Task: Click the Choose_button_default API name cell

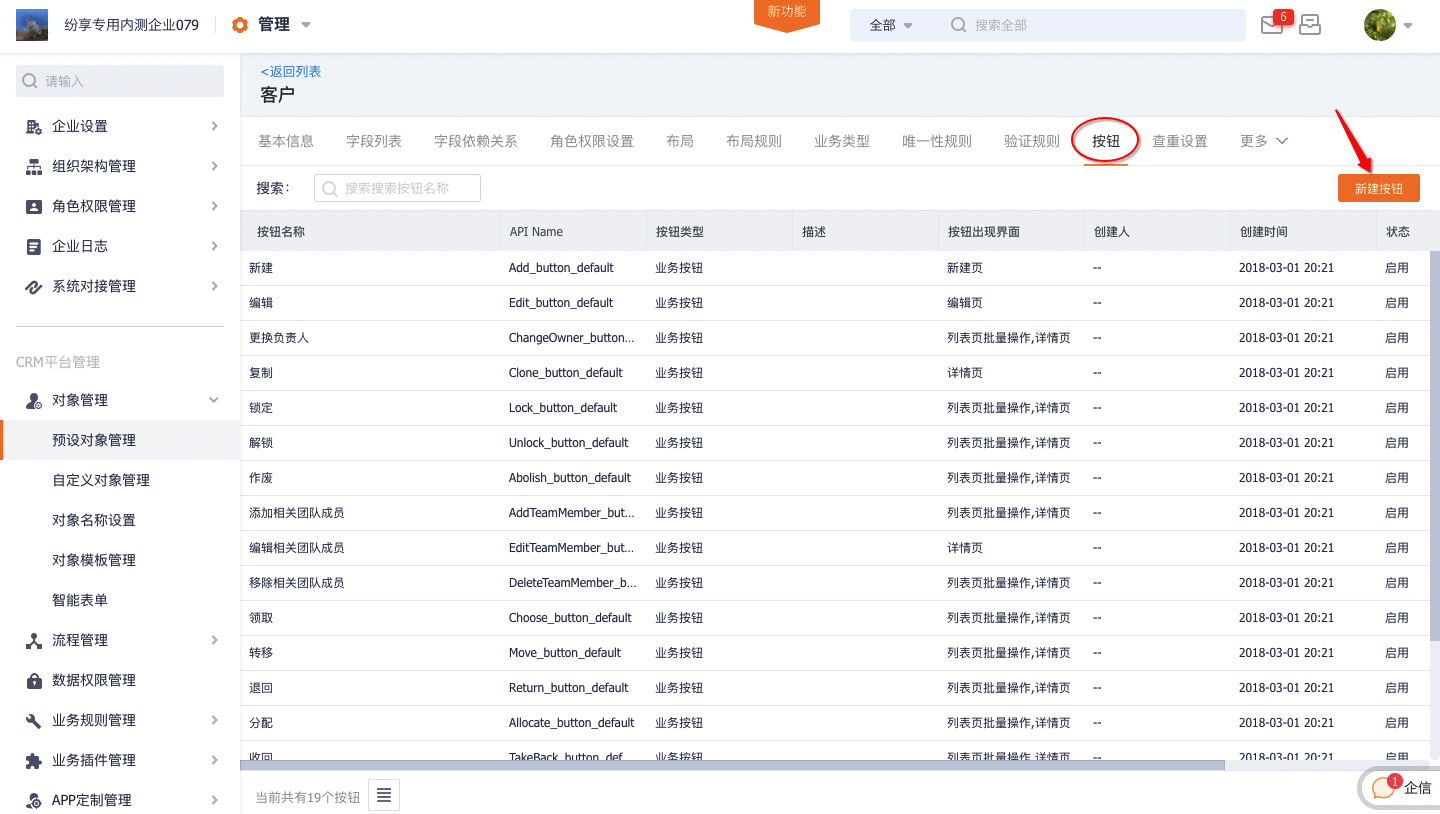Action: [x=570, y=618]
